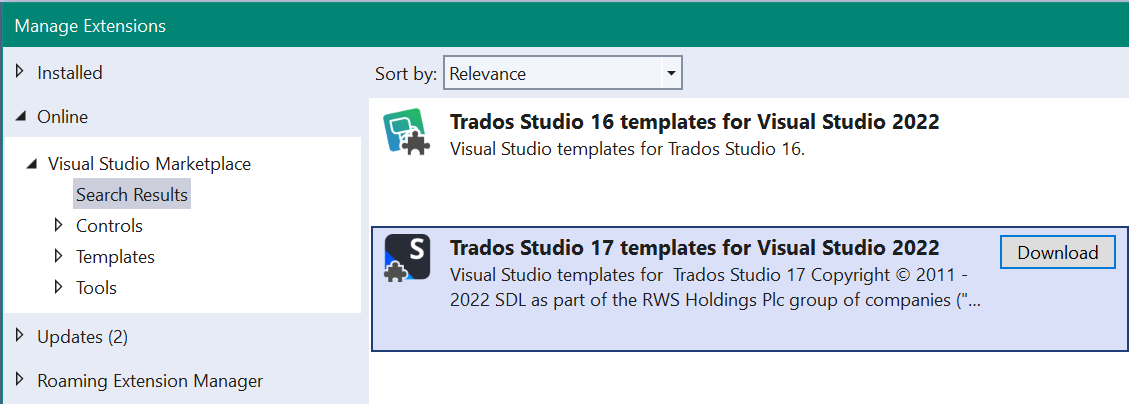Viewport: 1129px width, 404px height.
Task: Expand the Controls node arrow
Action: point(59,225)
